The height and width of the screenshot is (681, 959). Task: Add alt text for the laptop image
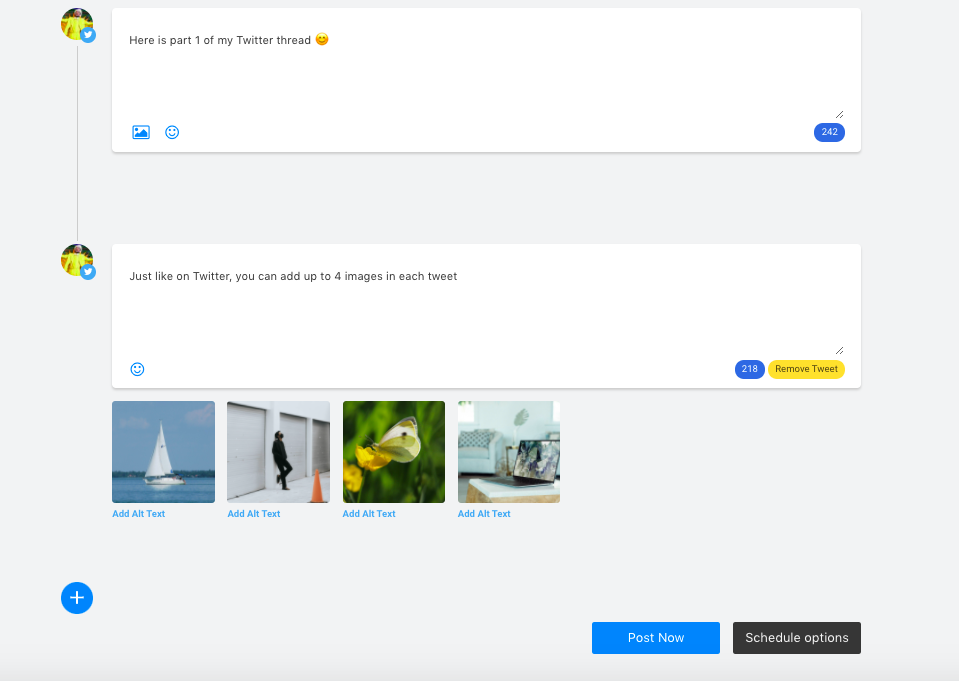[483, 513]
